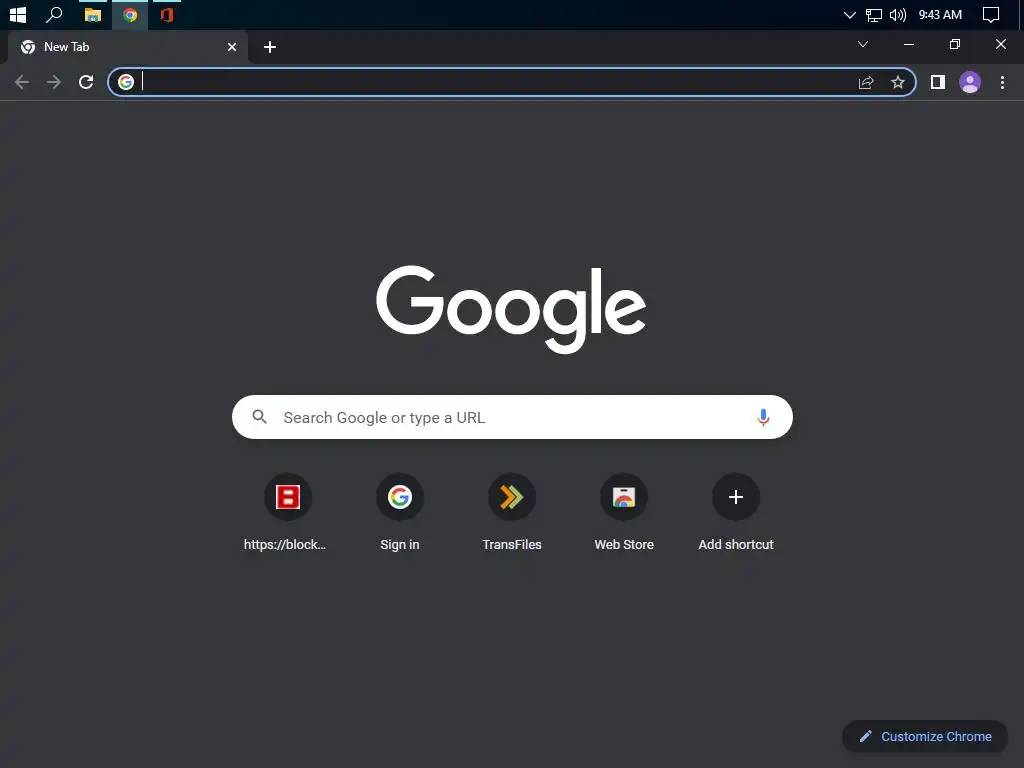Open the Web Store shortcut tile
The image size is (1024, 768).
[624, 512]
